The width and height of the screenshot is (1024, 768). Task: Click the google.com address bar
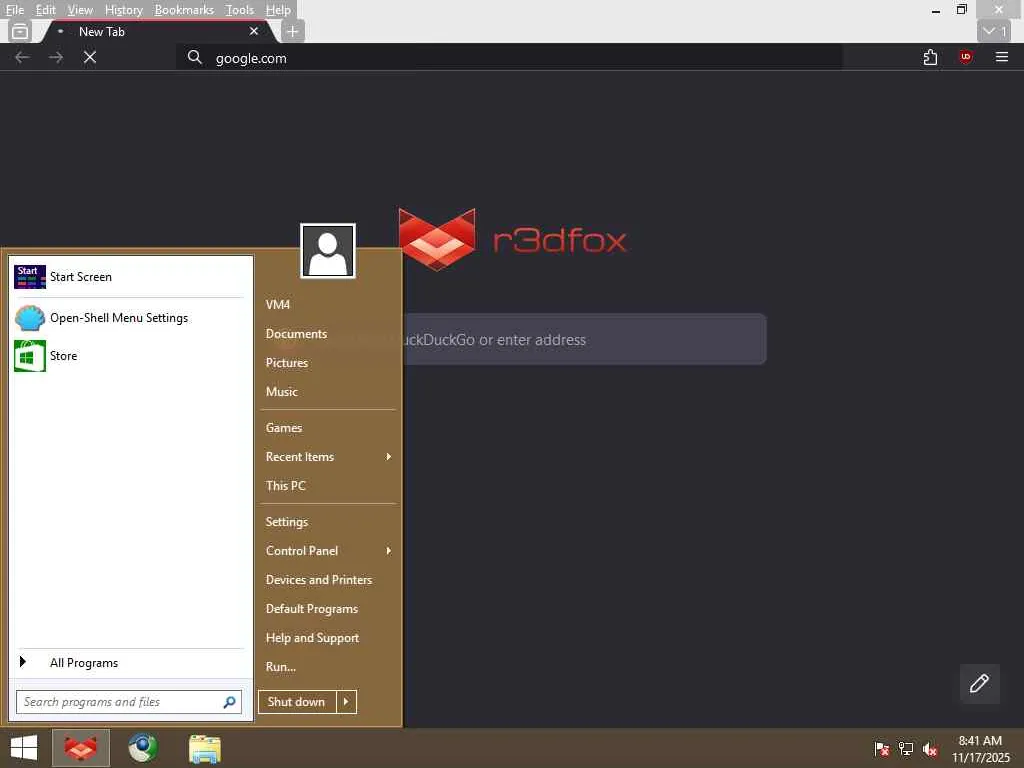tap(509, 57)
